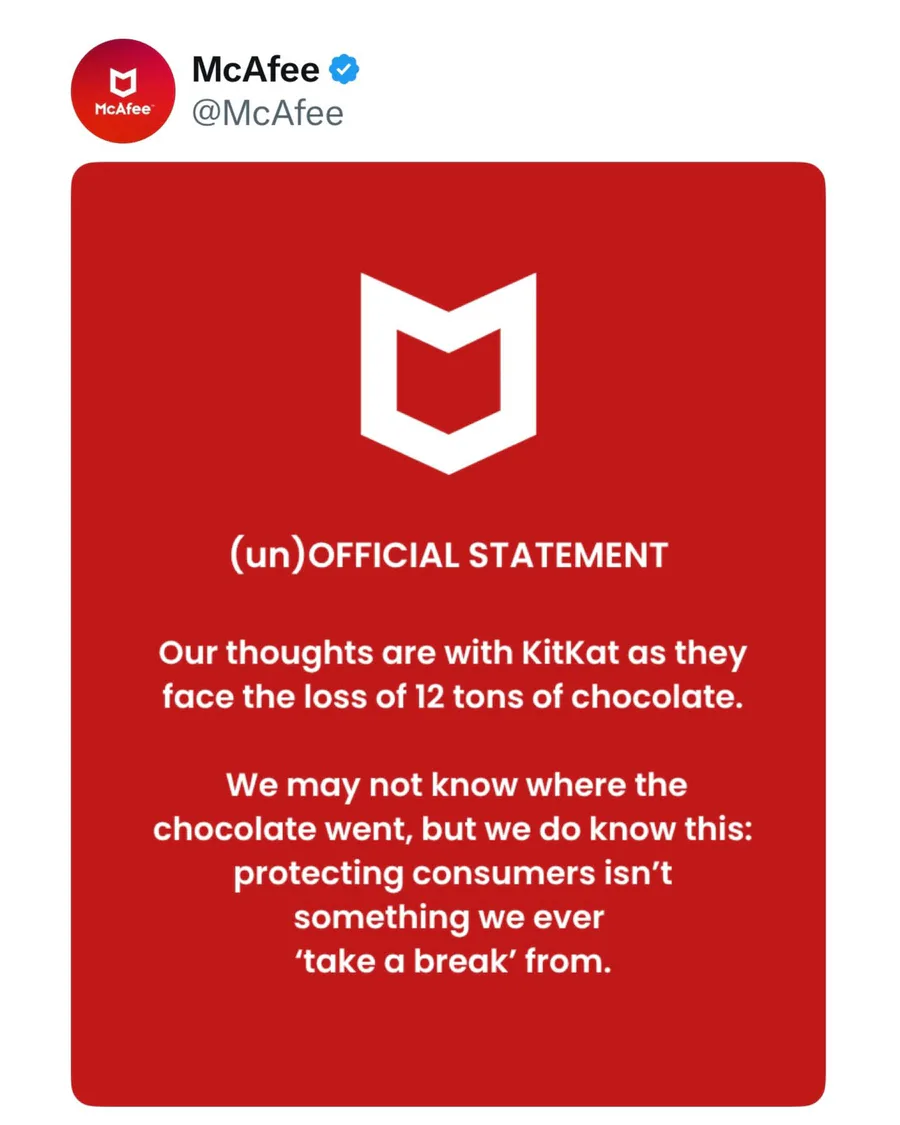Click the word "STATEMENT" in the heading
900x1125 pixels.
click(x=568, y=556)
